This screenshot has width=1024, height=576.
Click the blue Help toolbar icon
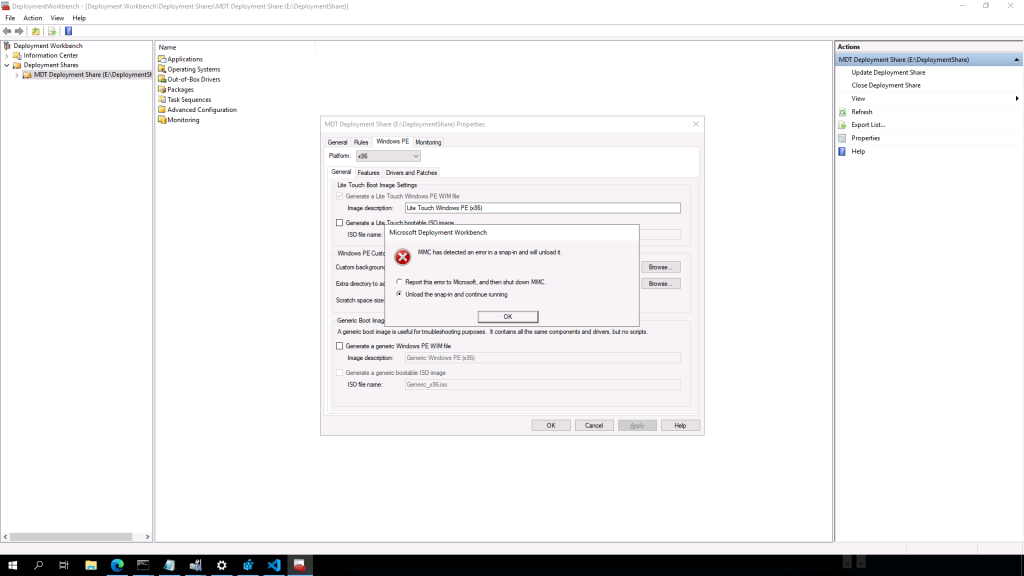[x=68, y=31]
